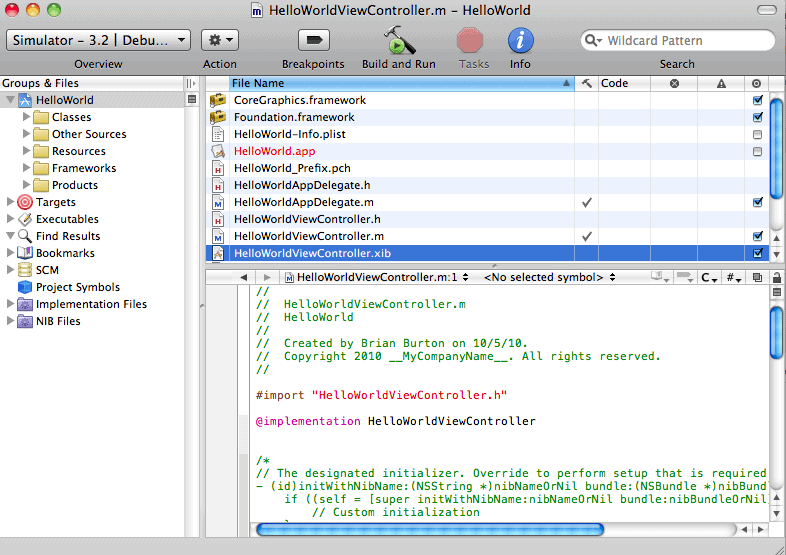This screenshot has height=555, width=786.
Task: Click the HelloWorld.app application icon
Action: [218, 151]
